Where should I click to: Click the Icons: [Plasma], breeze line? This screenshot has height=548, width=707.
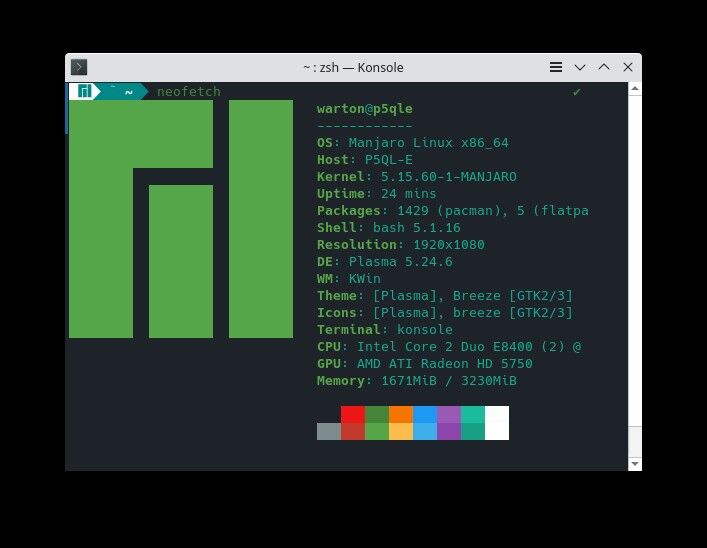click(445, 313)
